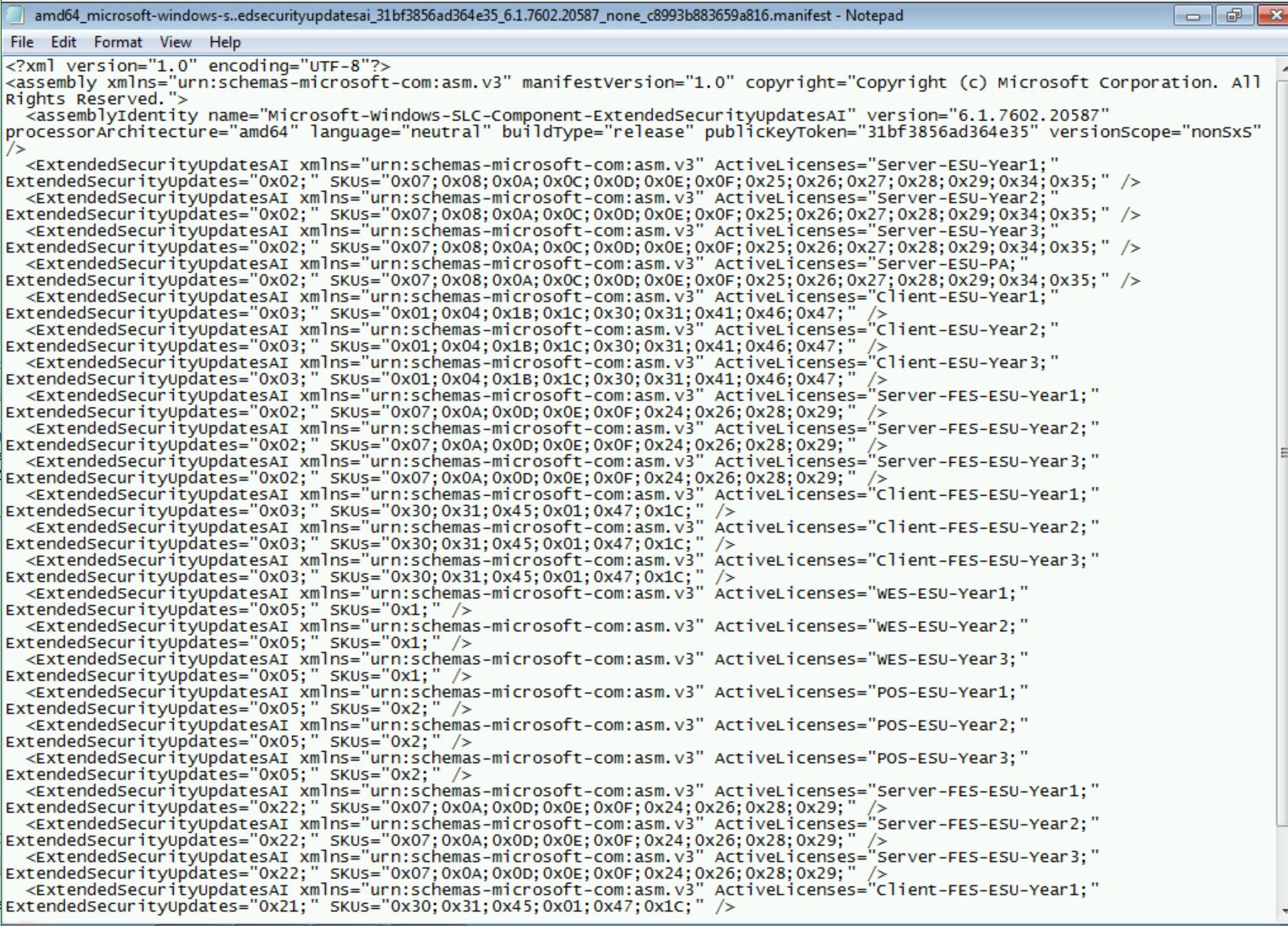Open the Edit menu

pyautogui.click(x=63, y=42)
